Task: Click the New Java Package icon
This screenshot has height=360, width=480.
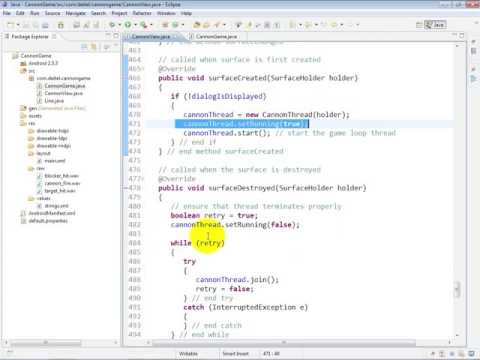Action: [165, 25]
